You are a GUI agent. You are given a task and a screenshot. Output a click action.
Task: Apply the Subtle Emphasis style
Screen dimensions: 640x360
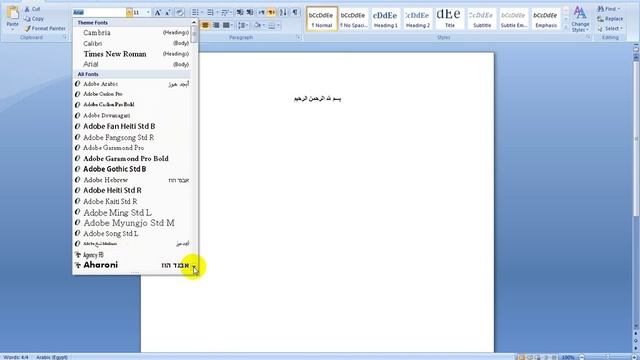(x=513, y=19)
